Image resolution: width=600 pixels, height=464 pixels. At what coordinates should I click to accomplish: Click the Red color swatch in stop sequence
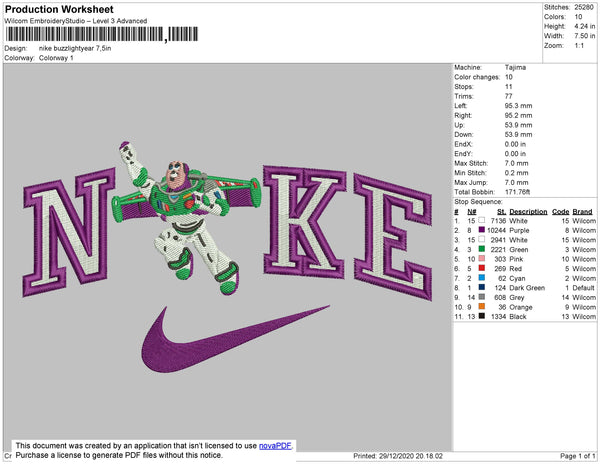[x=482, y=268]
